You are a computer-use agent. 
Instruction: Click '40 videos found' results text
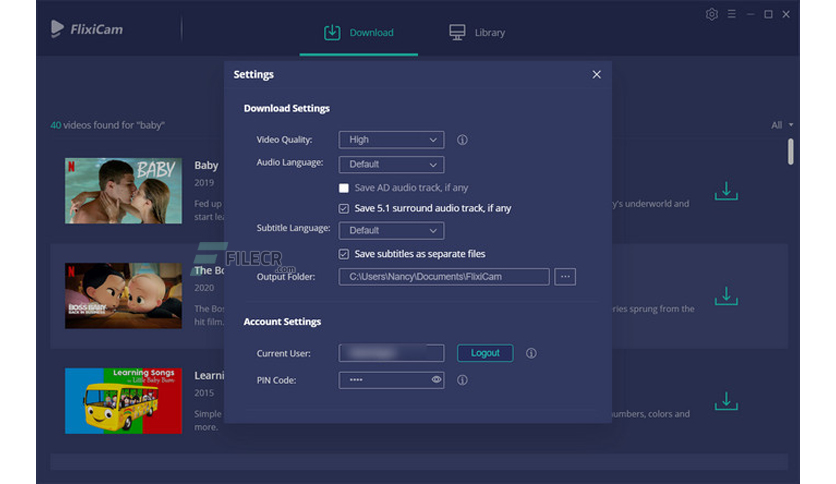(x=107, y=125)
